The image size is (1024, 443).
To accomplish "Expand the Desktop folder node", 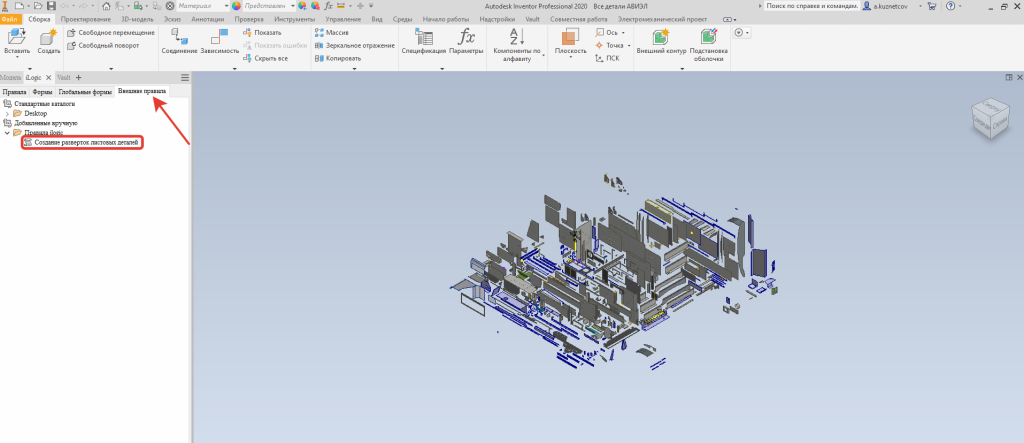I will point(7,113).
